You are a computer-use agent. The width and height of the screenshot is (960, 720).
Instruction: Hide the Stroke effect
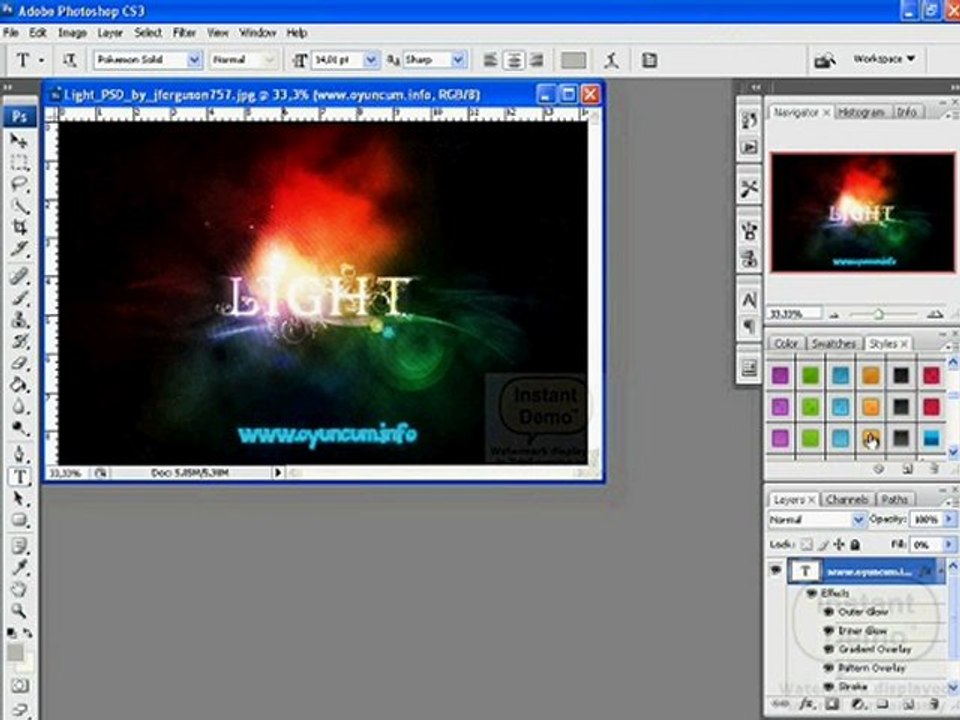(830, 686)
